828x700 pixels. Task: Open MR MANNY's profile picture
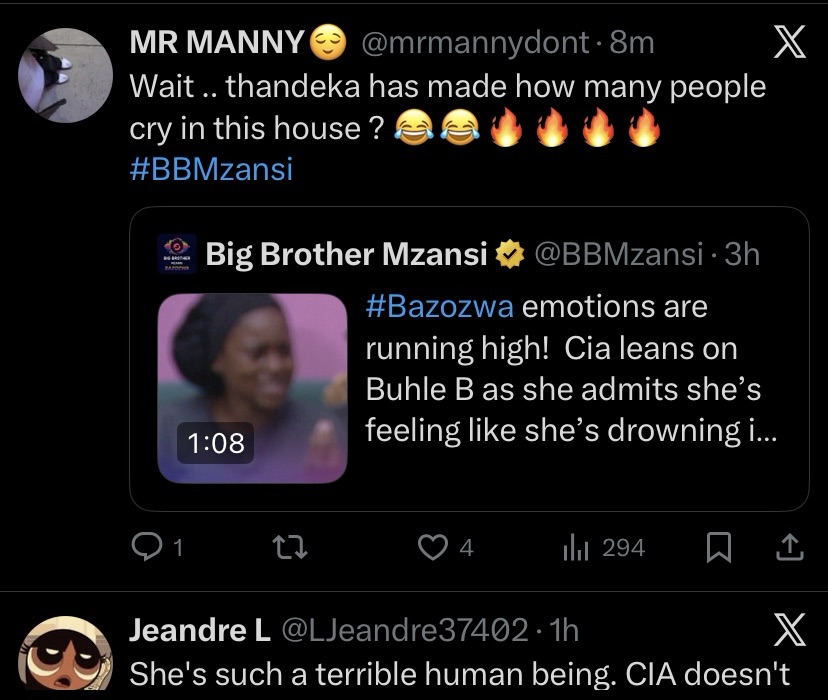point(66,73)
